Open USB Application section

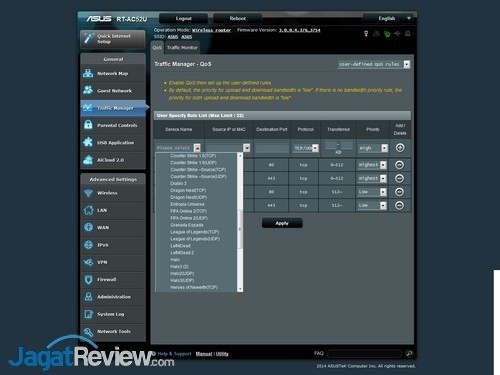(113, 143)
